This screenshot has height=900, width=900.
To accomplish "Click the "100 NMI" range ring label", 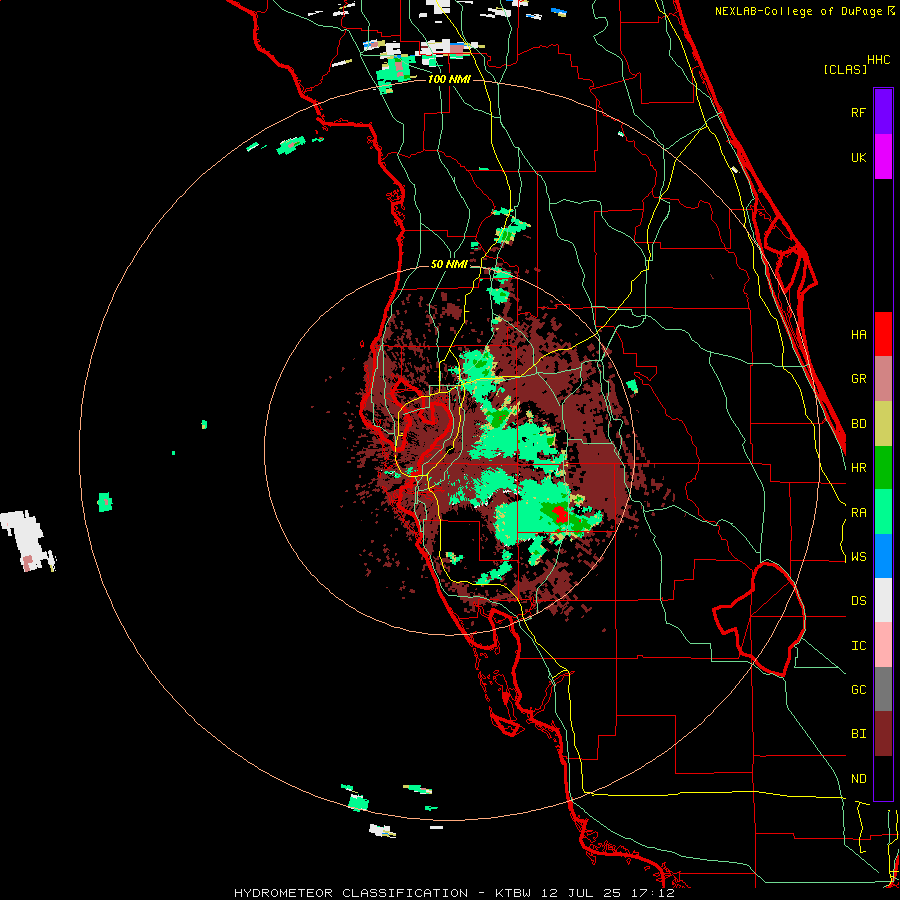I will point(449,79).
